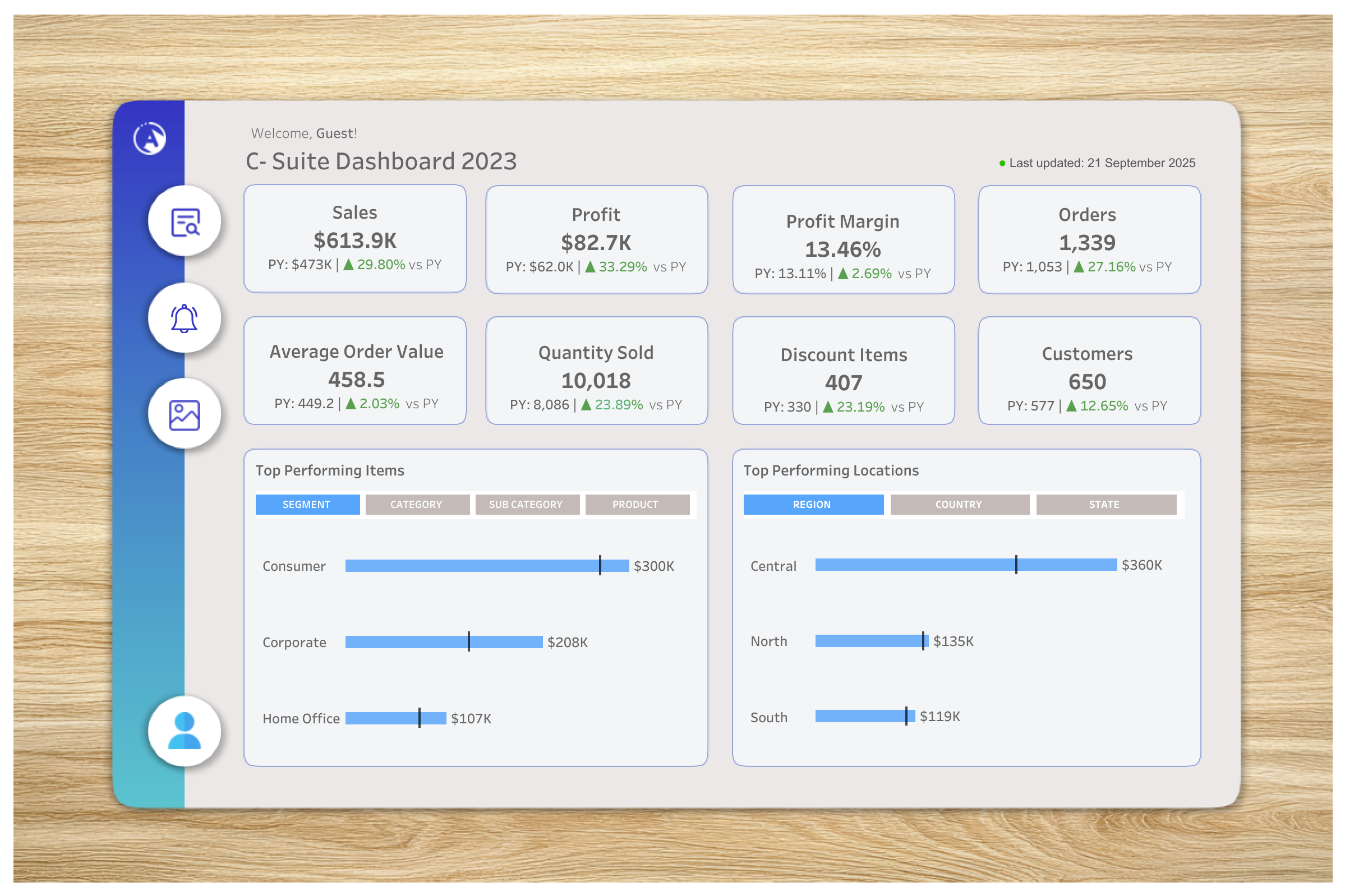Click the Consumer segment bar chart

[486, 566]
